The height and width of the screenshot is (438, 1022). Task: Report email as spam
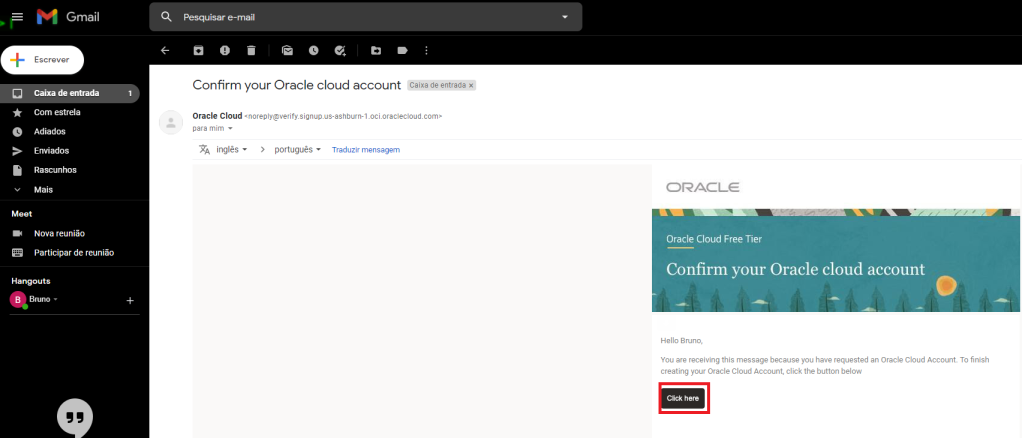[x=225, y=50]
